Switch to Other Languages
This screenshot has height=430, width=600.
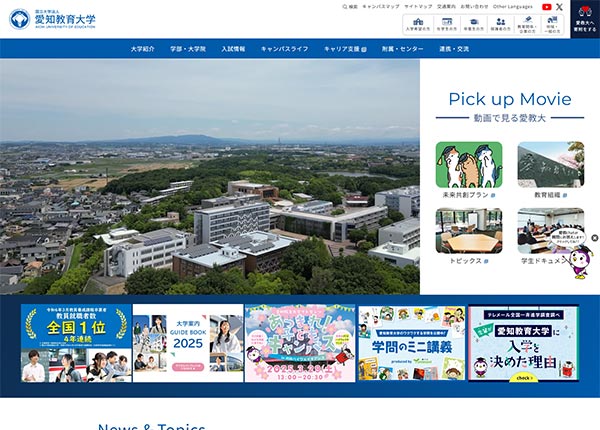point(512,7)
